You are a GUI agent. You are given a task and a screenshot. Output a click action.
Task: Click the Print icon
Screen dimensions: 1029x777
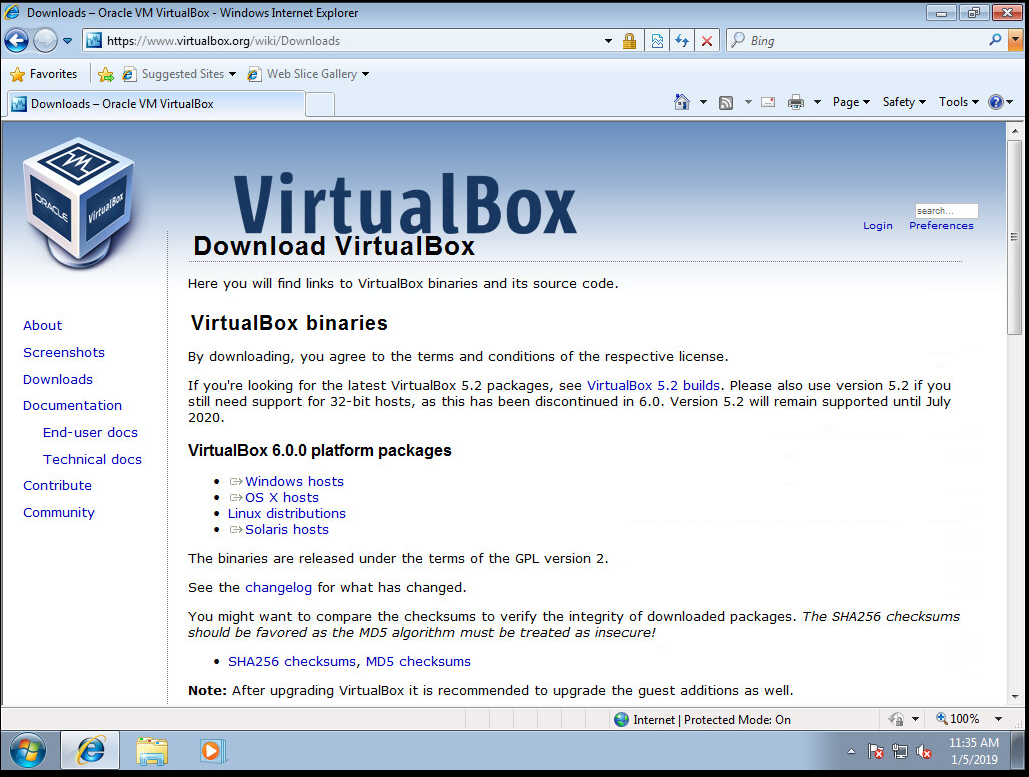(x=795, y=102)
